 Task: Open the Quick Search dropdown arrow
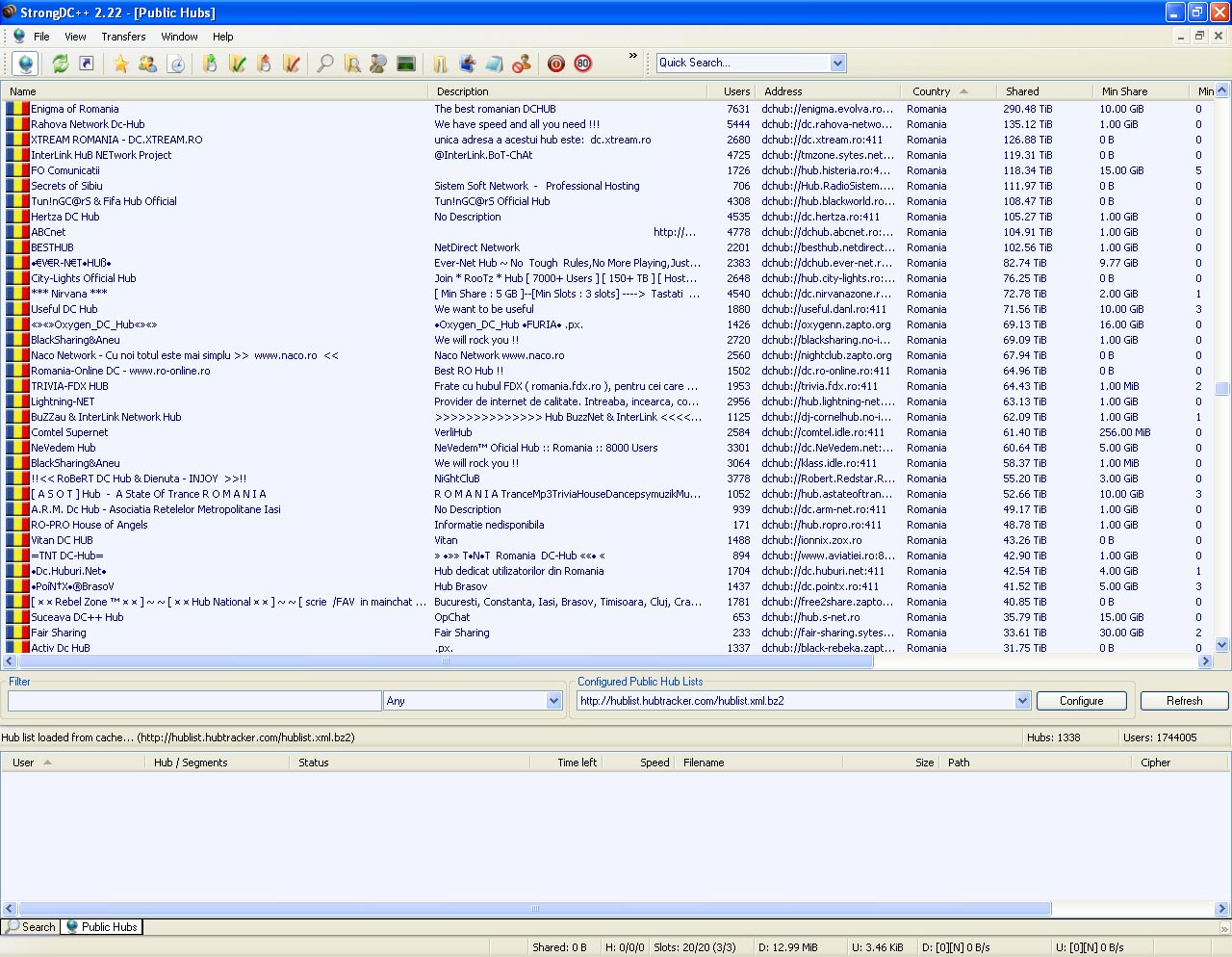[837, 63]
